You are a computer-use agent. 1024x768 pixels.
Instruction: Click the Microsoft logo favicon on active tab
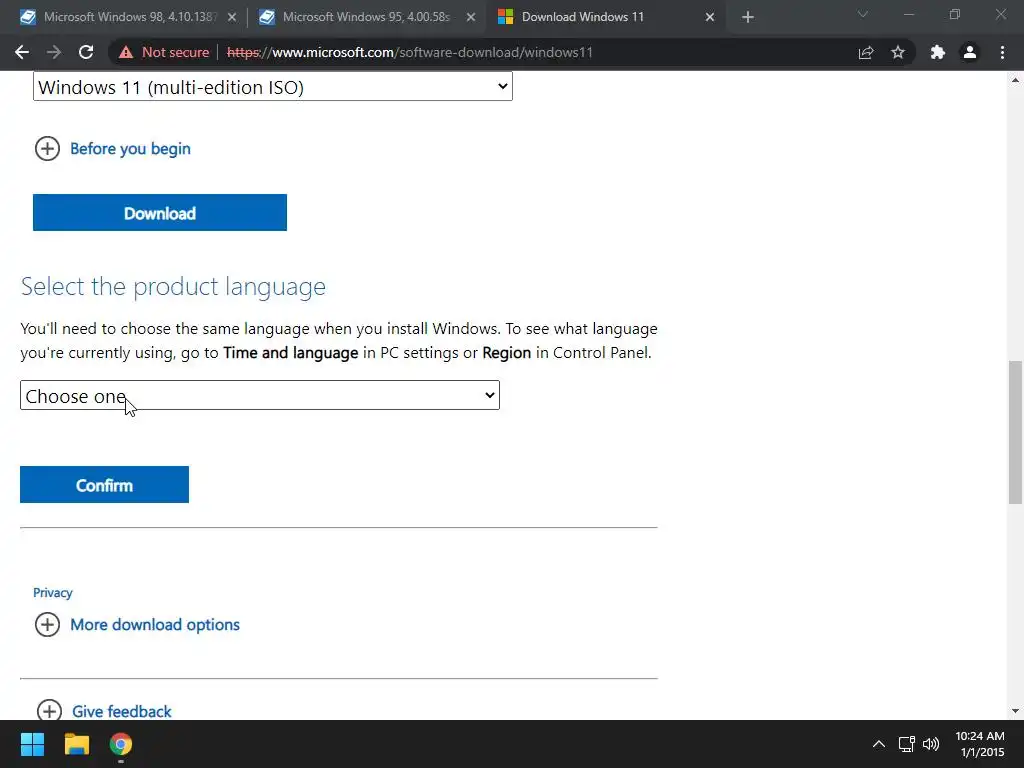tap(505, 17)
